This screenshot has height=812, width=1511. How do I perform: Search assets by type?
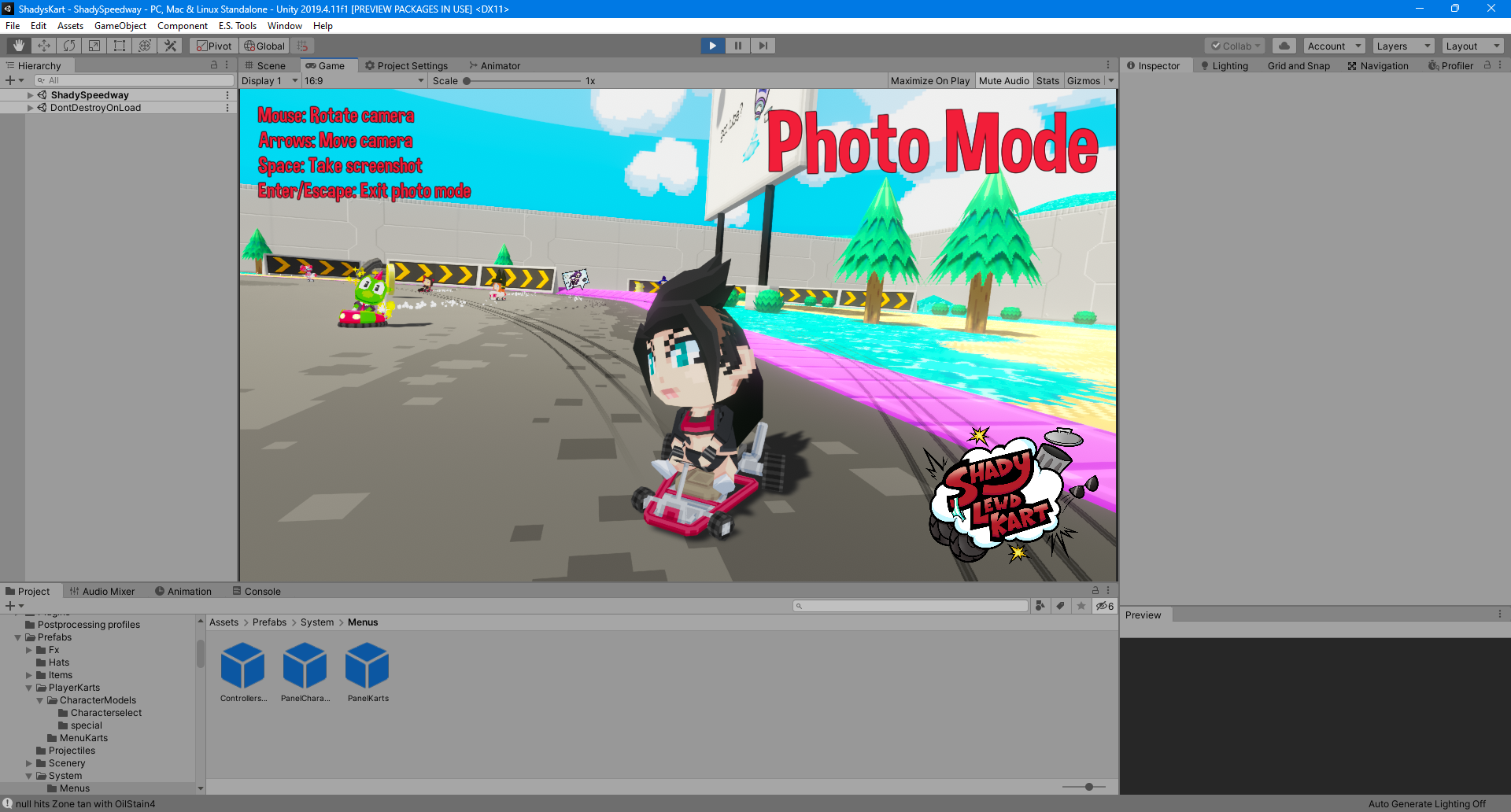pyautogui.click(x=1040, y=606)
